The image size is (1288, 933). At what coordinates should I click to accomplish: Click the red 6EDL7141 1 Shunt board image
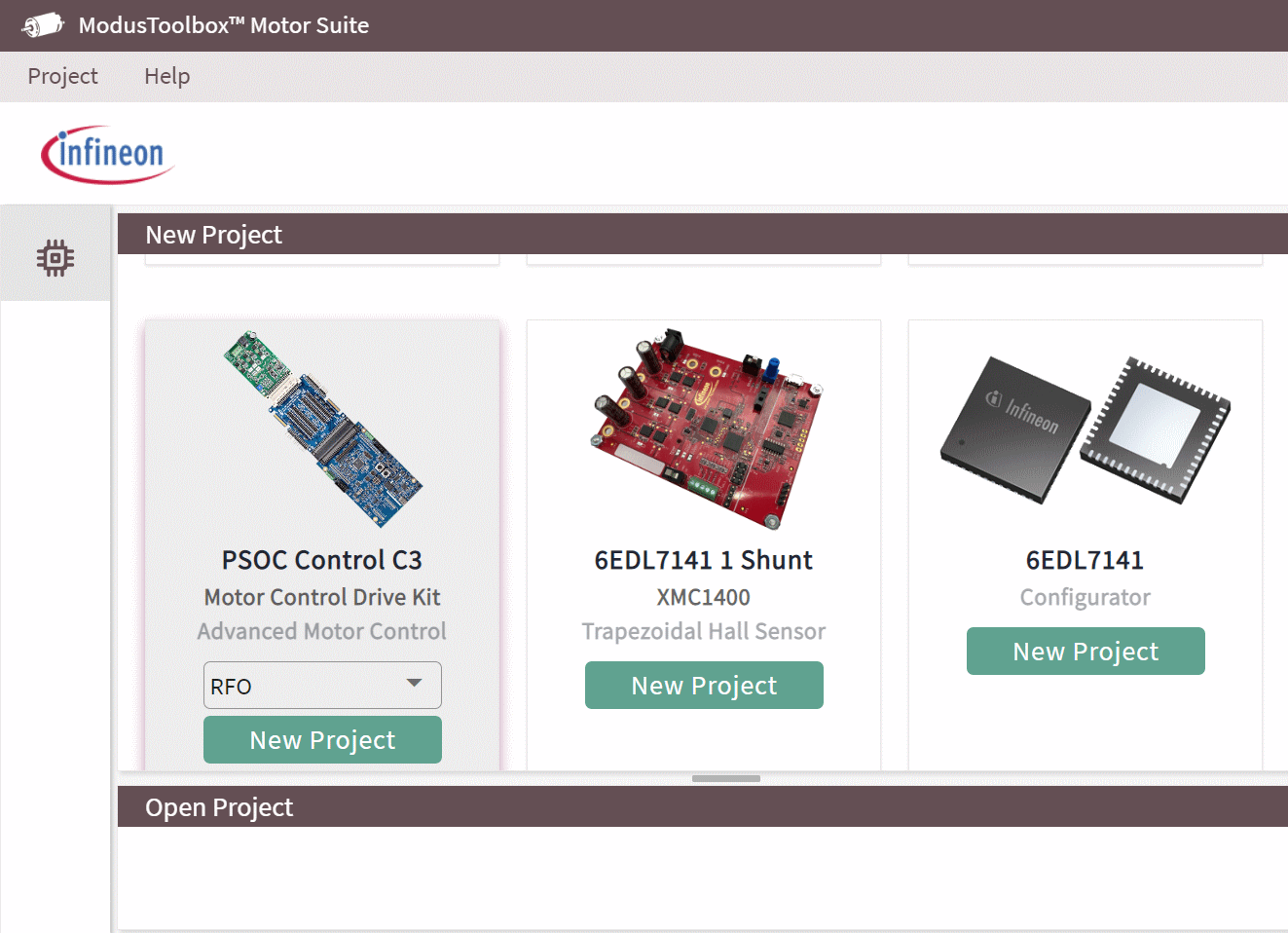tap(706, 429)
